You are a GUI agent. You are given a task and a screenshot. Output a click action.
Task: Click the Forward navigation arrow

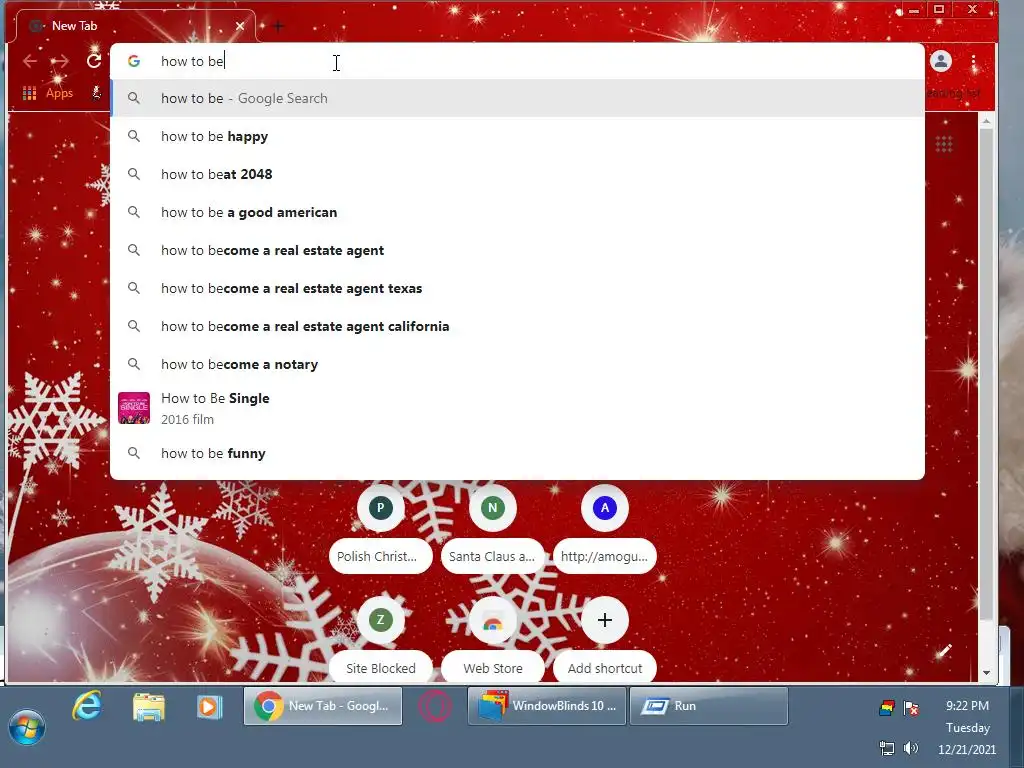60,61
